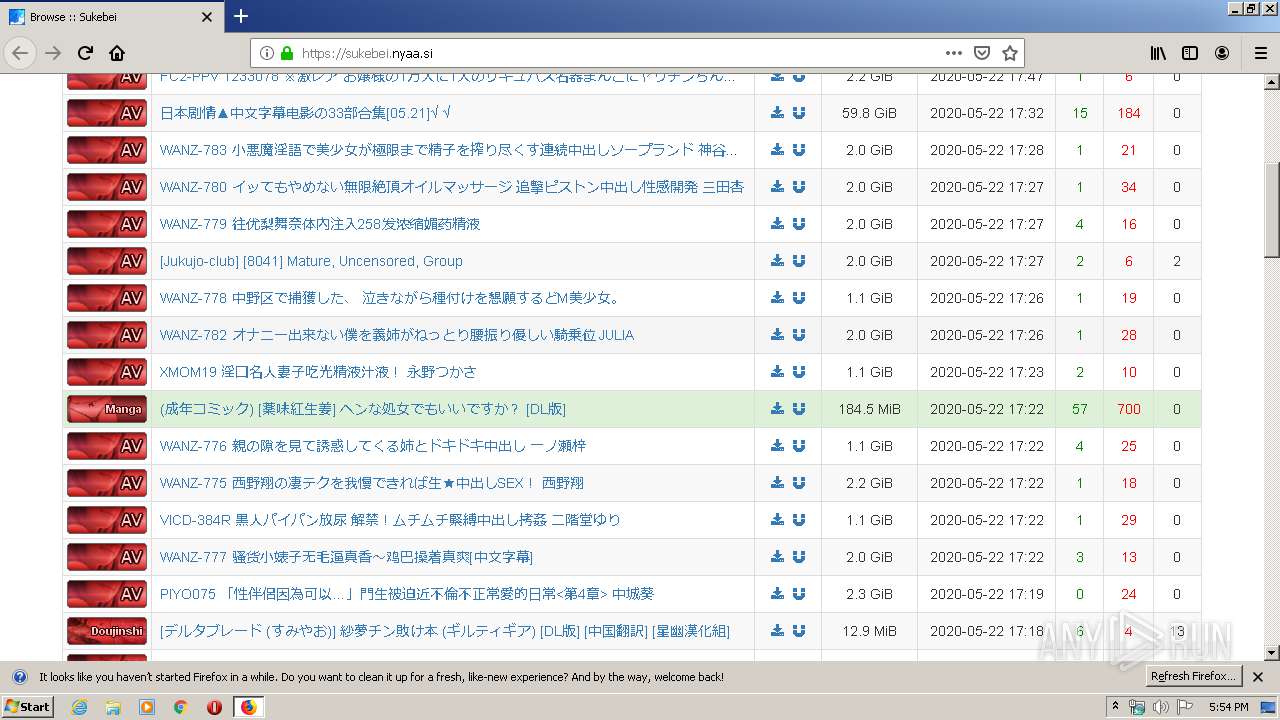Open page actions three-dots menu

953,53
